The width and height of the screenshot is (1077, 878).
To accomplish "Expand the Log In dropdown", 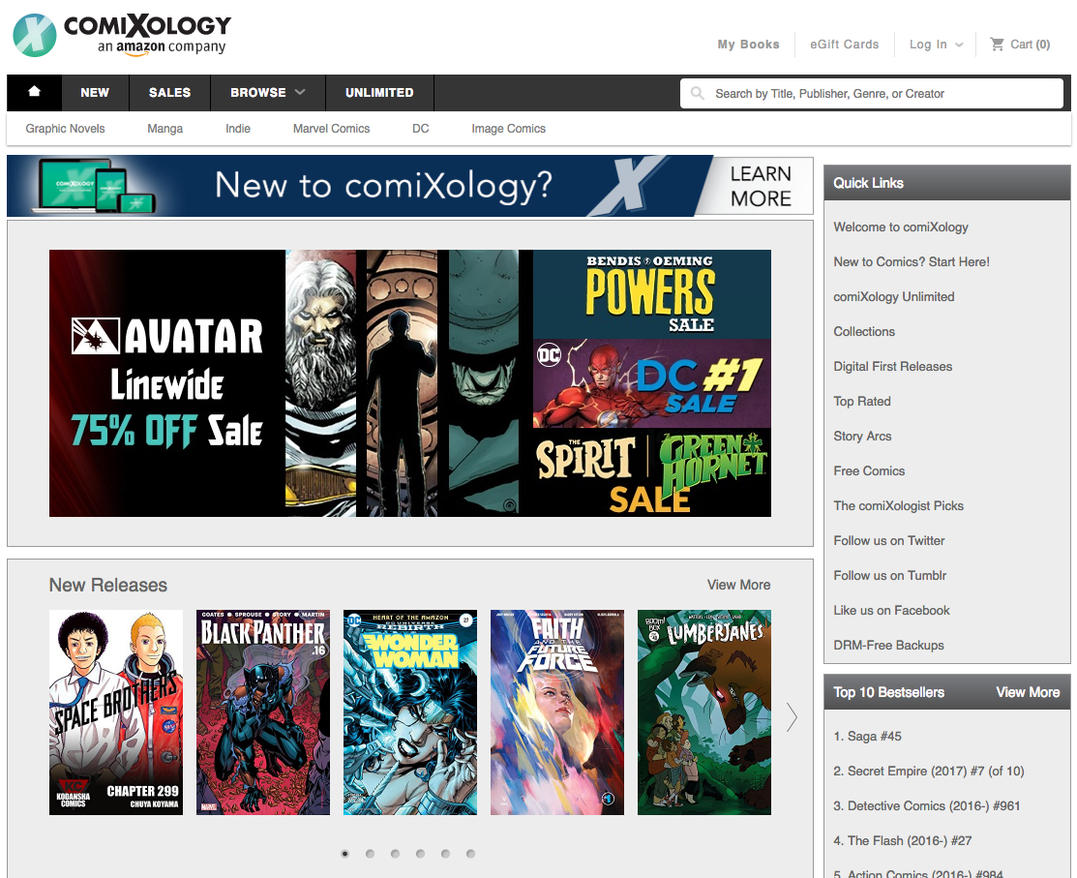I will pyautogui.click(x=936, y=44).
